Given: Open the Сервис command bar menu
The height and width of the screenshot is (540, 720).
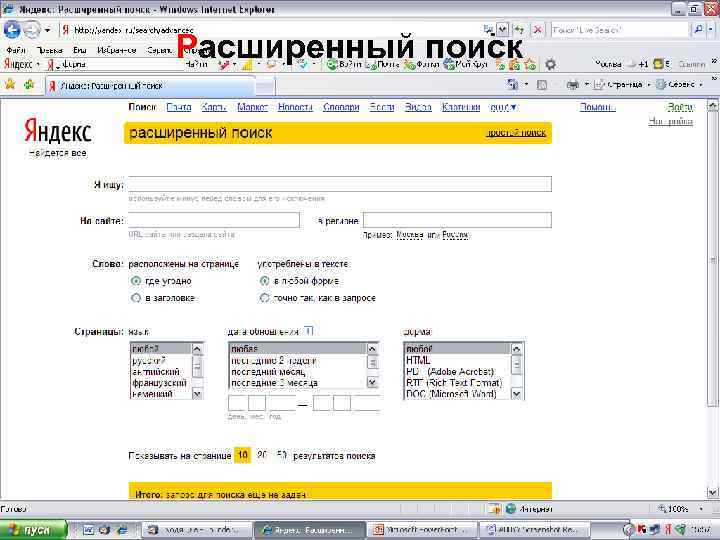Looking at the screenshot, I should (680, 85).
